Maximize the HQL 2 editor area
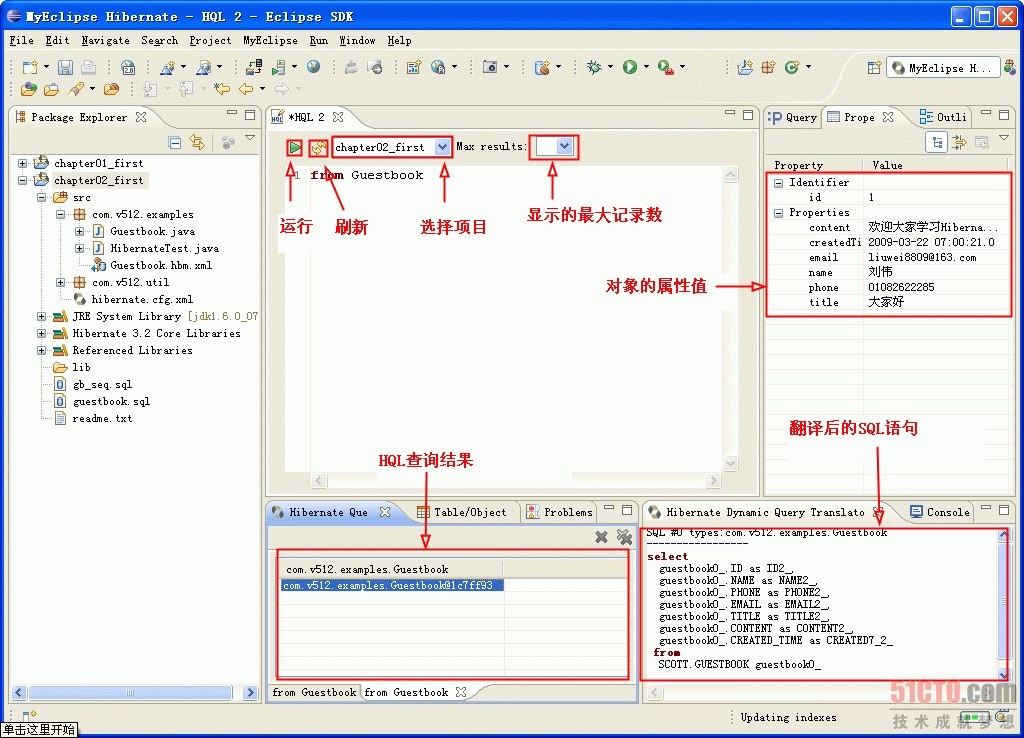Image resolution: width=1024 pixels, height=738 pixels. (748, 114)
